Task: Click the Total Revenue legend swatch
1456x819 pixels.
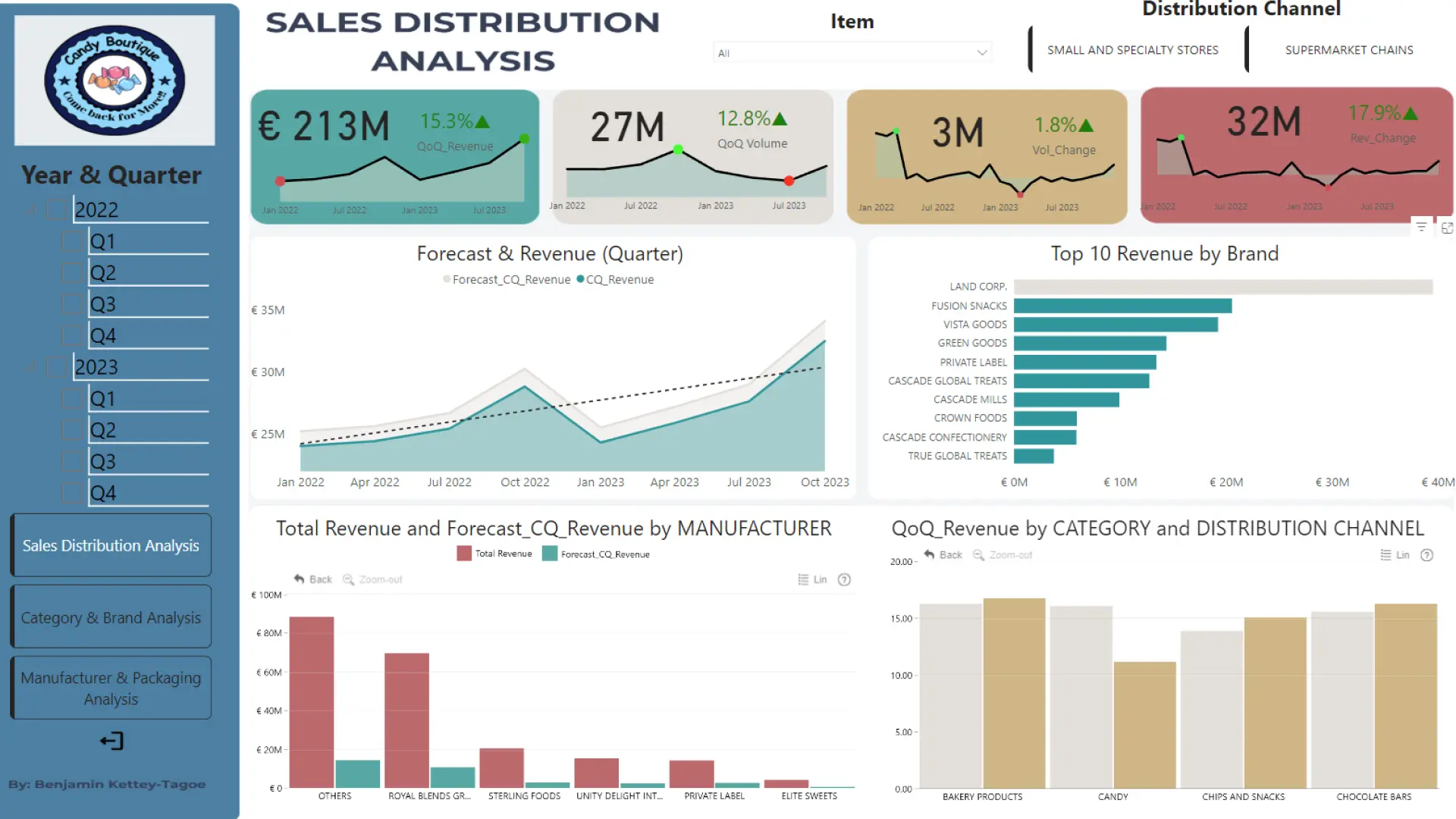Action: pos(464,554)
